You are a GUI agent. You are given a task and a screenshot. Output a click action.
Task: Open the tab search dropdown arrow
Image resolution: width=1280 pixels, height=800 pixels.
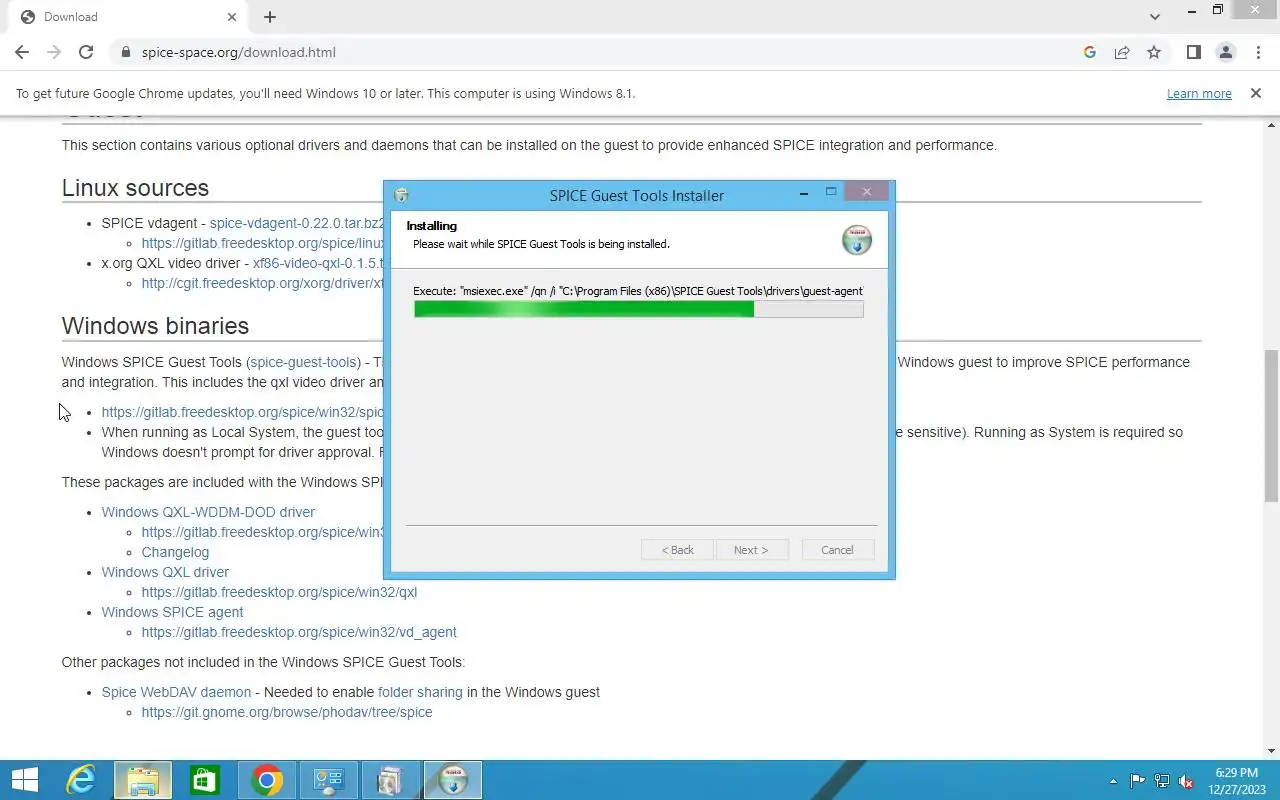point(1155,16)
